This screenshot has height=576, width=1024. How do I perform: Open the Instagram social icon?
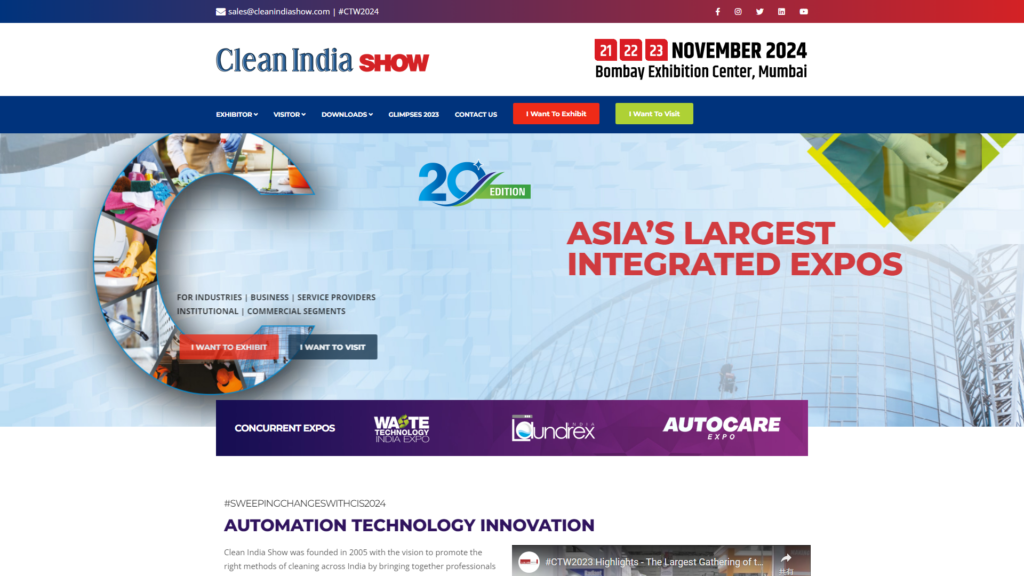[738, 11]
